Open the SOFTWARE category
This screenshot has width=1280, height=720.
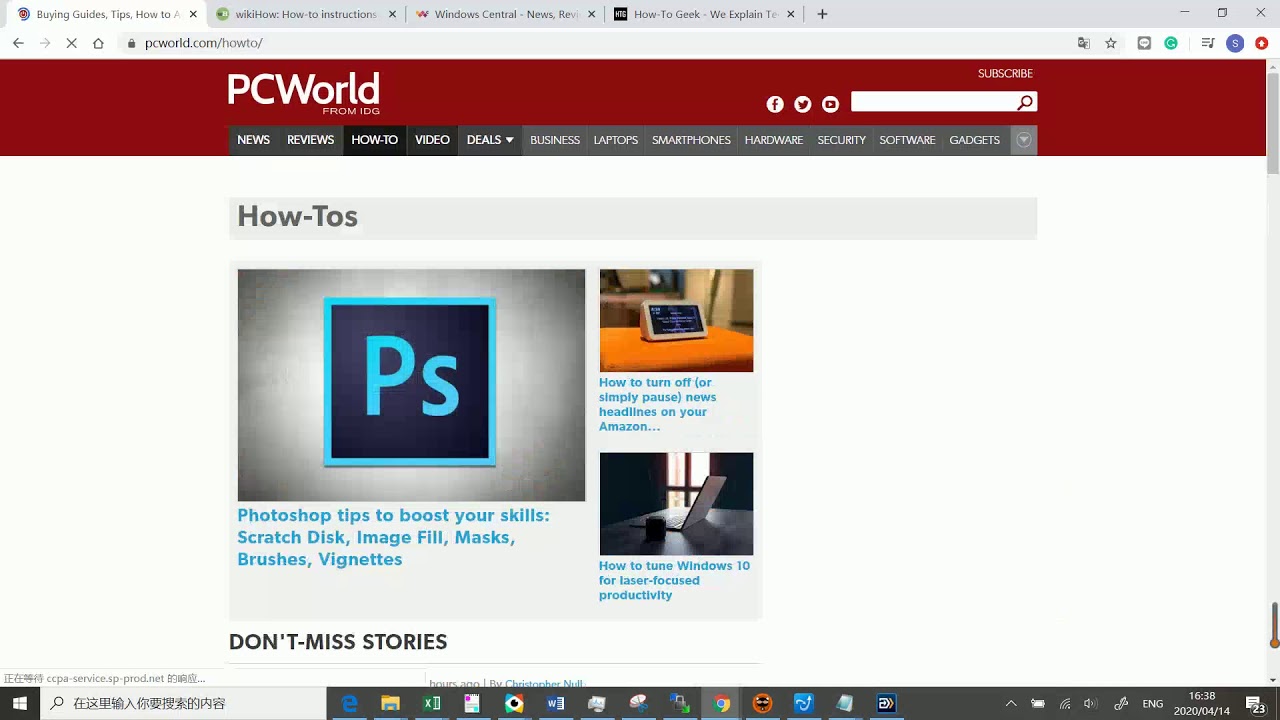[907, 140]
